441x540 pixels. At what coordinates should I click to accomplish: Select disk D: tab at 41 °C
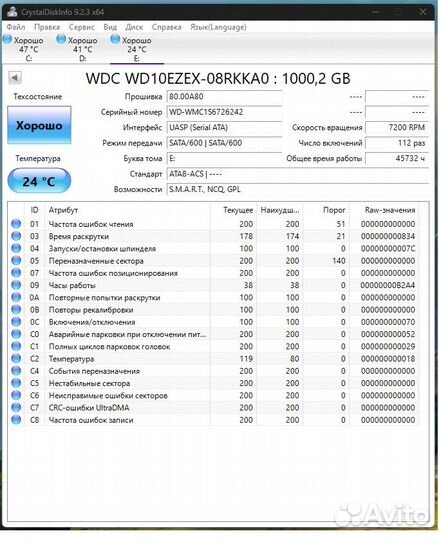83,49
